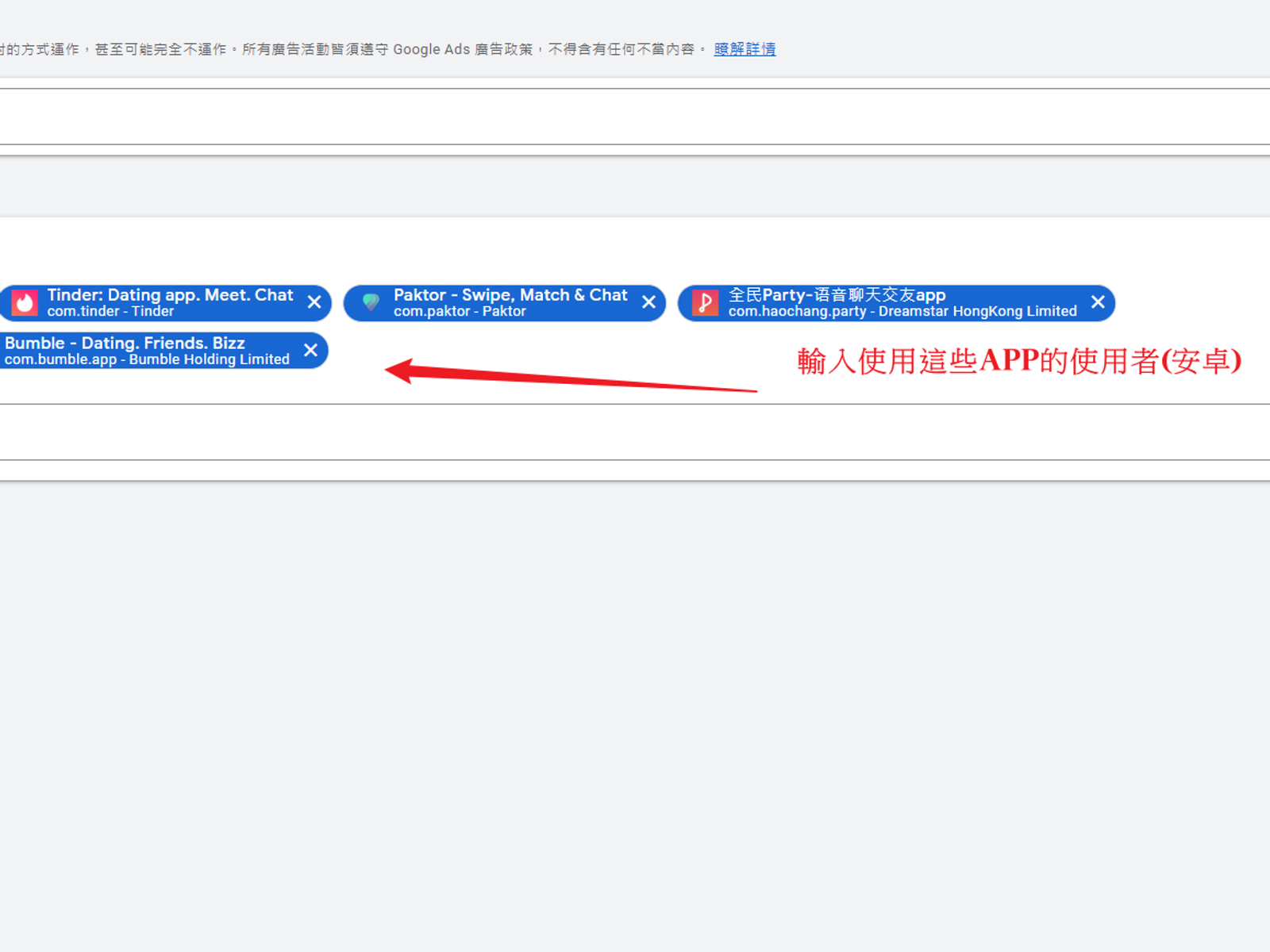Select the Paktor - Swipe, Match & Chat chip
The image size is (1270, 952).
pyautogui.click(x=504, y=303)
